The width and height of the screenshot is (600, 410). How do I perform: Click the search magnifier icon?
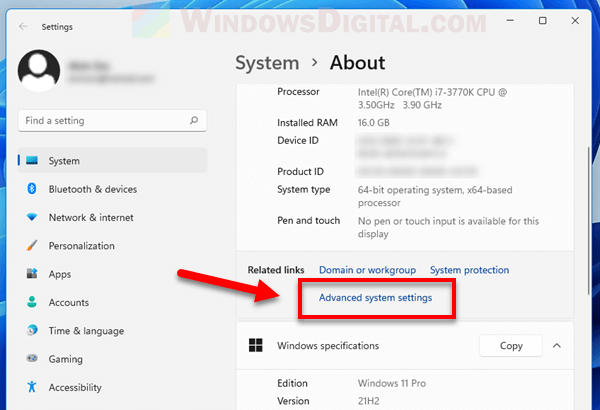[194, 121]
